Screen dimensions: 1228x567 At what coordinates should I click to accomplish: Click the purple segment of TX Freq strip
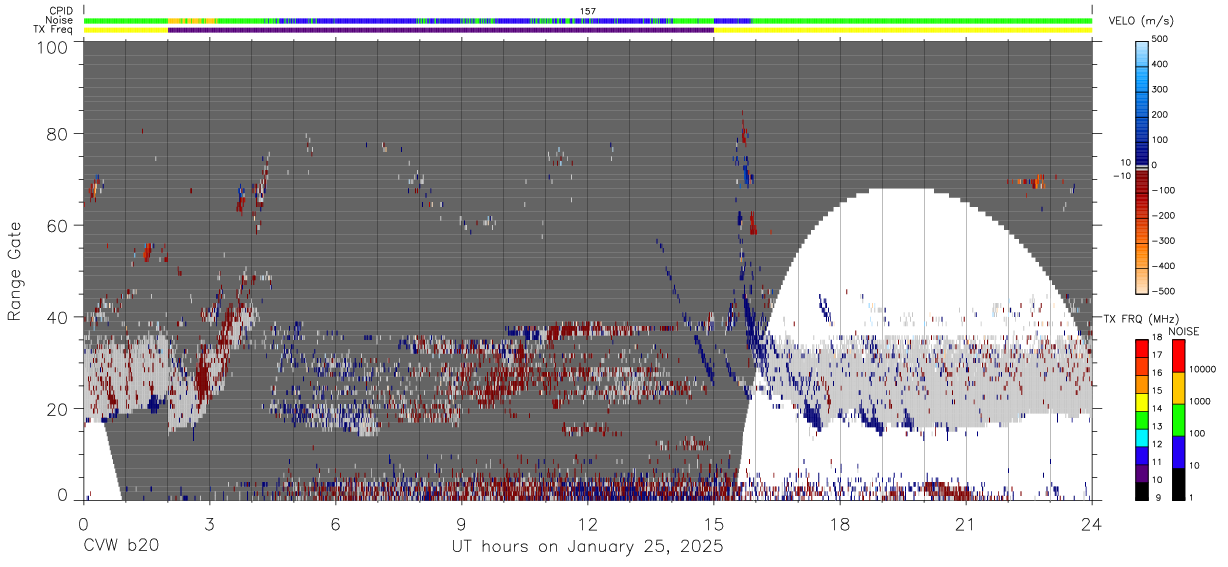coord(441,30)
